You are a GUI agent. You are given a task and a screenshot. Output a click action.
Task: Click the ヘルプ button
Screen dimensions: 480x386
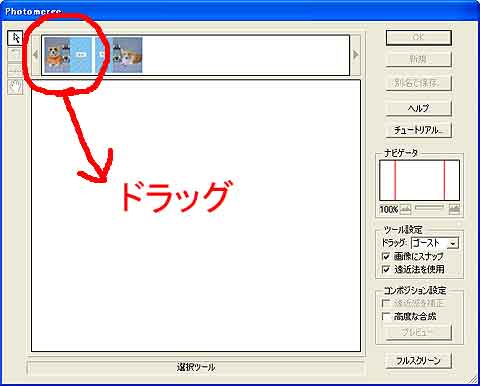pyautogui.click(x=419, y=108)
